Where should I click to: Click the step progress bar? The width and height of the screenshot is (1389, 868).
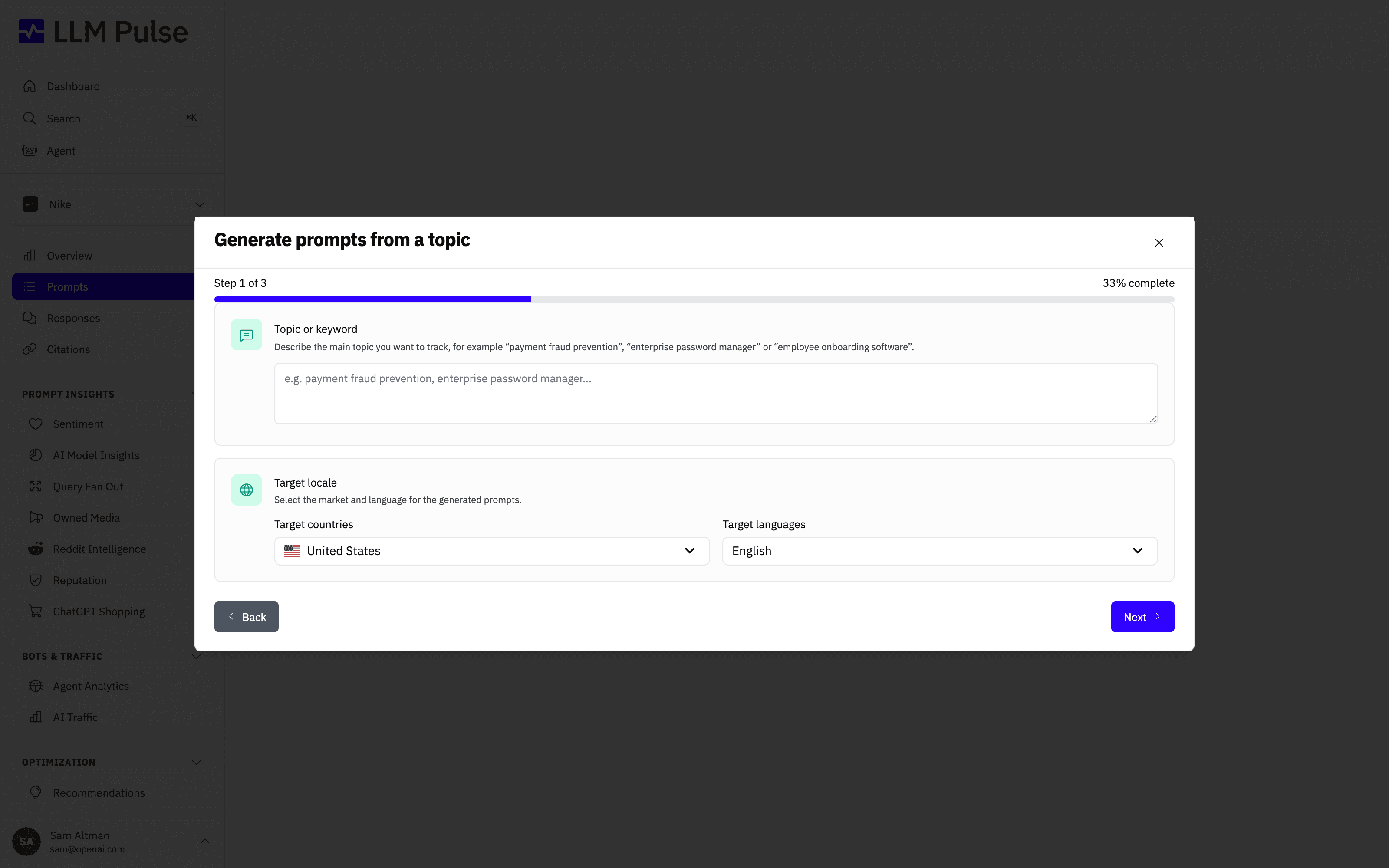point(694,299)
